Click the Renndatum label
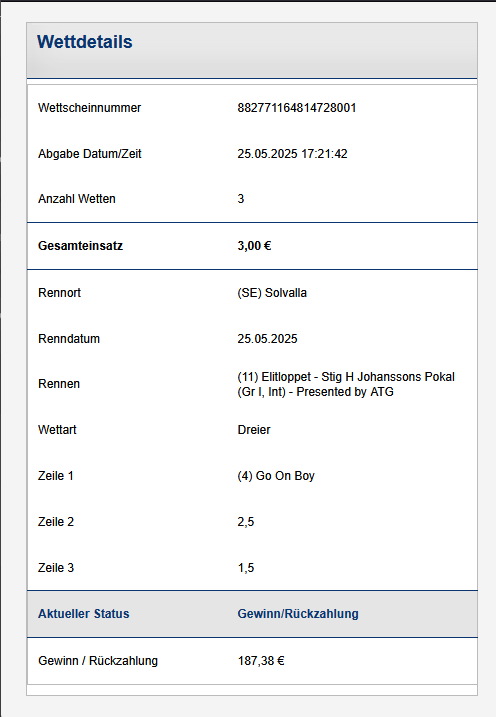Viewport: 496px width, 717px height. click(x=69, y=339)
